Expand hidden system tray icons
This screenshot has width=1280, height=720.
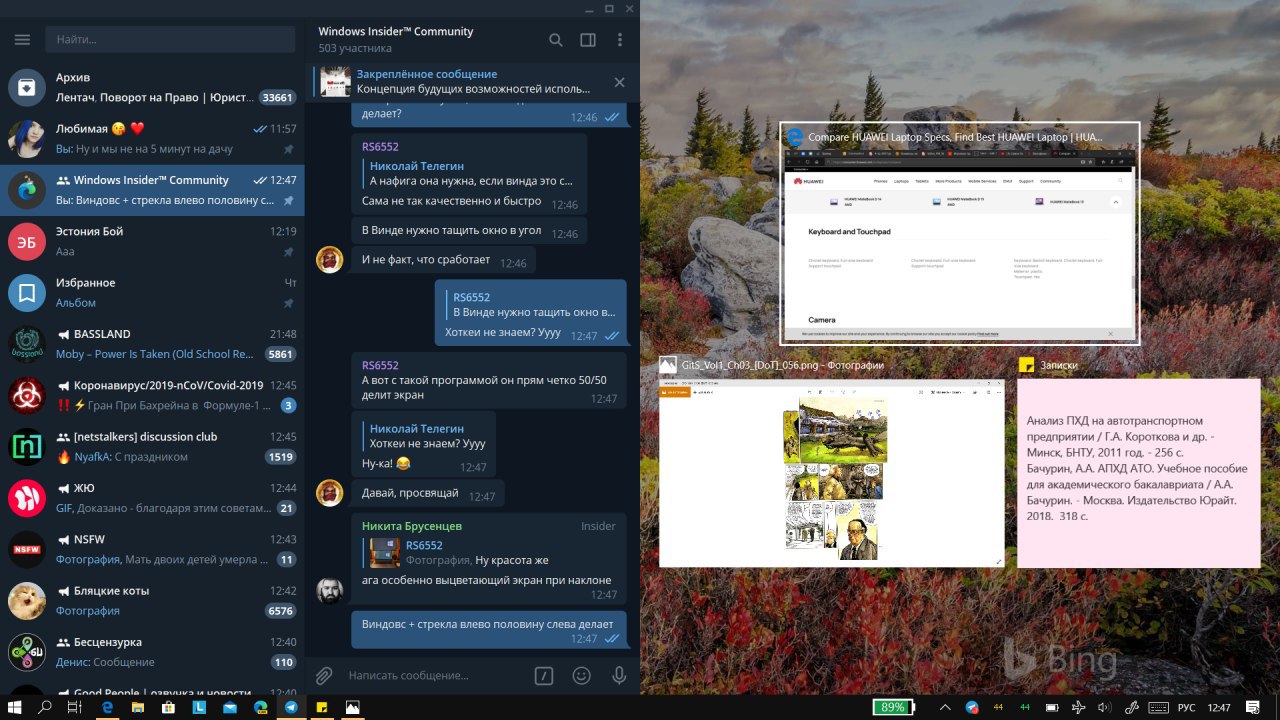click(x=946, y=707)
